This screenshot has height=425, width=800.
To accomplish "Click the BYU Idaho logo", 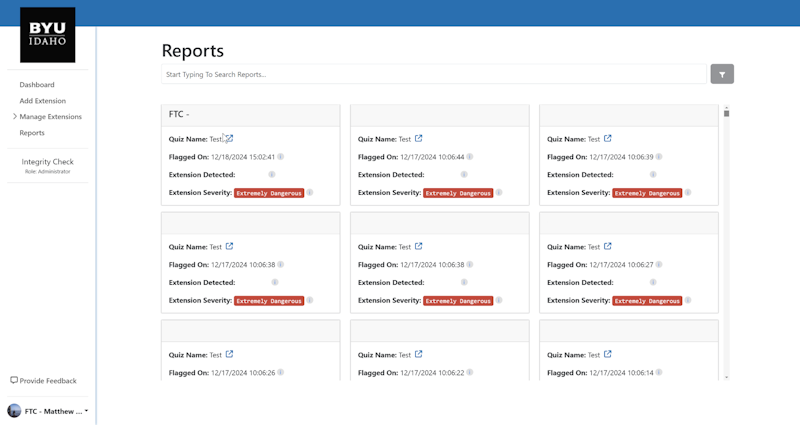I will (47, 35).
